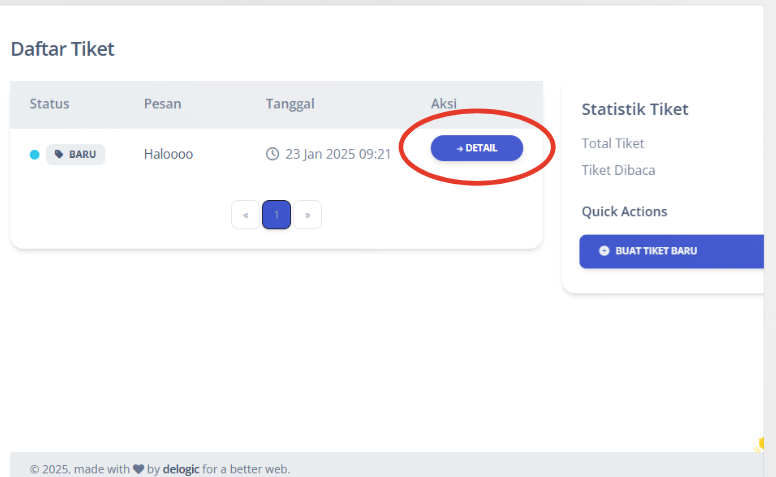Click the clock icon beside ticket date
776x477 pixels.
pyautogui.click(x=272, y=154)
